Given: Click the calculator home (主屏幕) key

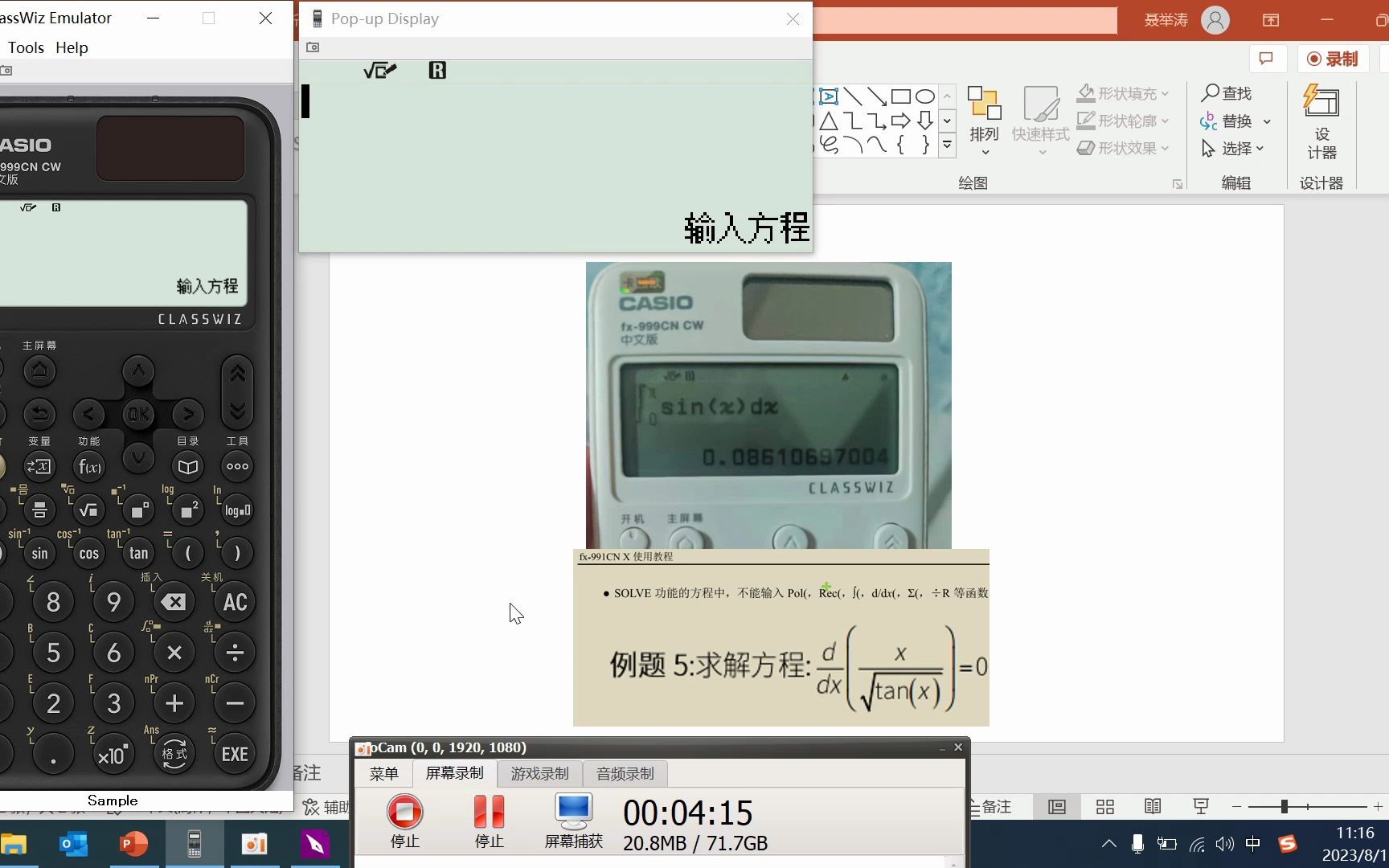Looking at the screenshot, I should pos(39,371).
